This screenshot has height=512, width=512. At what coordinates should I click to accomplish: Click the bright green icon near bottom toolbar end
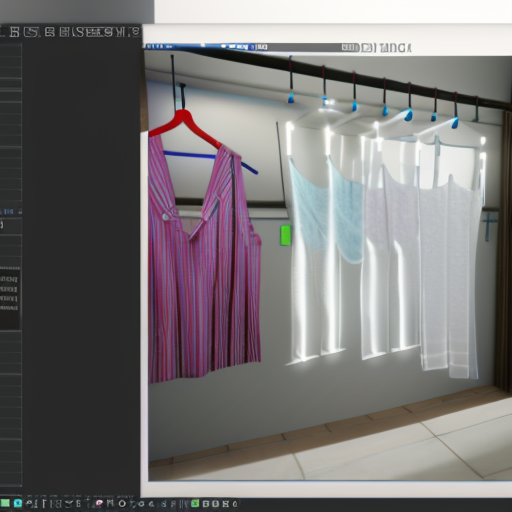195,503
